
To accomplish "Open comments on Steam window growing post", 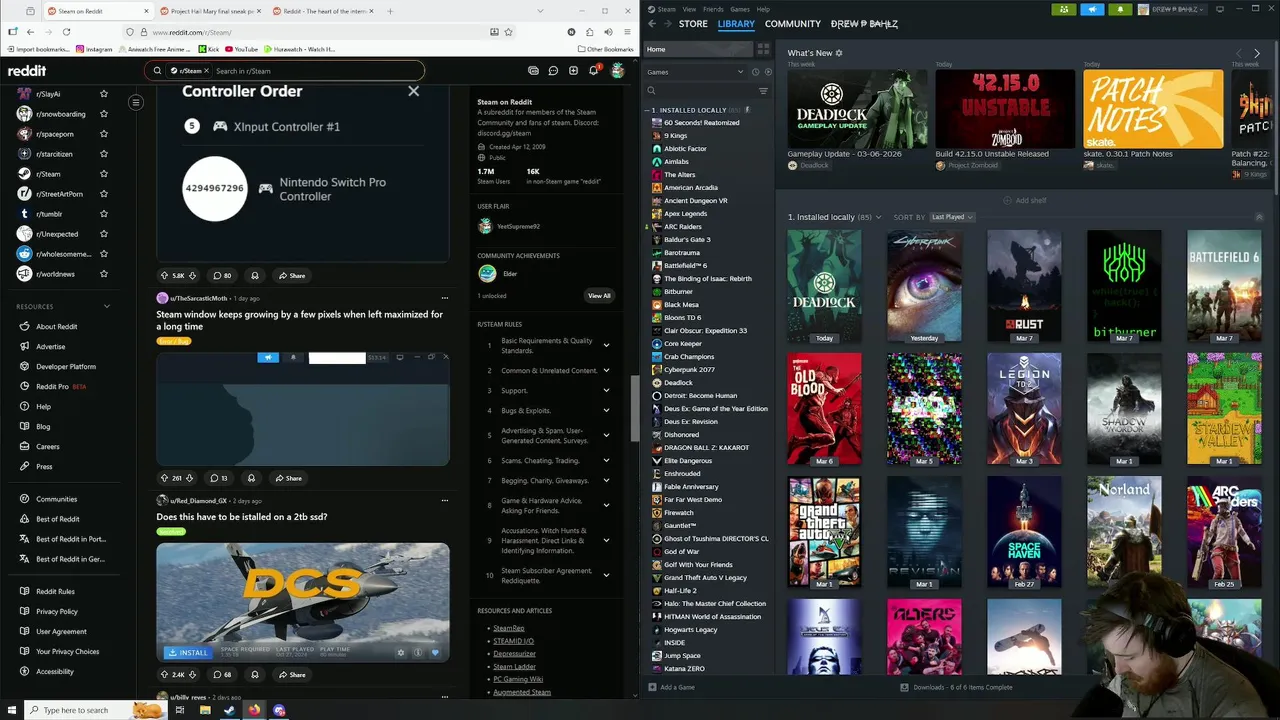I will (219, 478).
